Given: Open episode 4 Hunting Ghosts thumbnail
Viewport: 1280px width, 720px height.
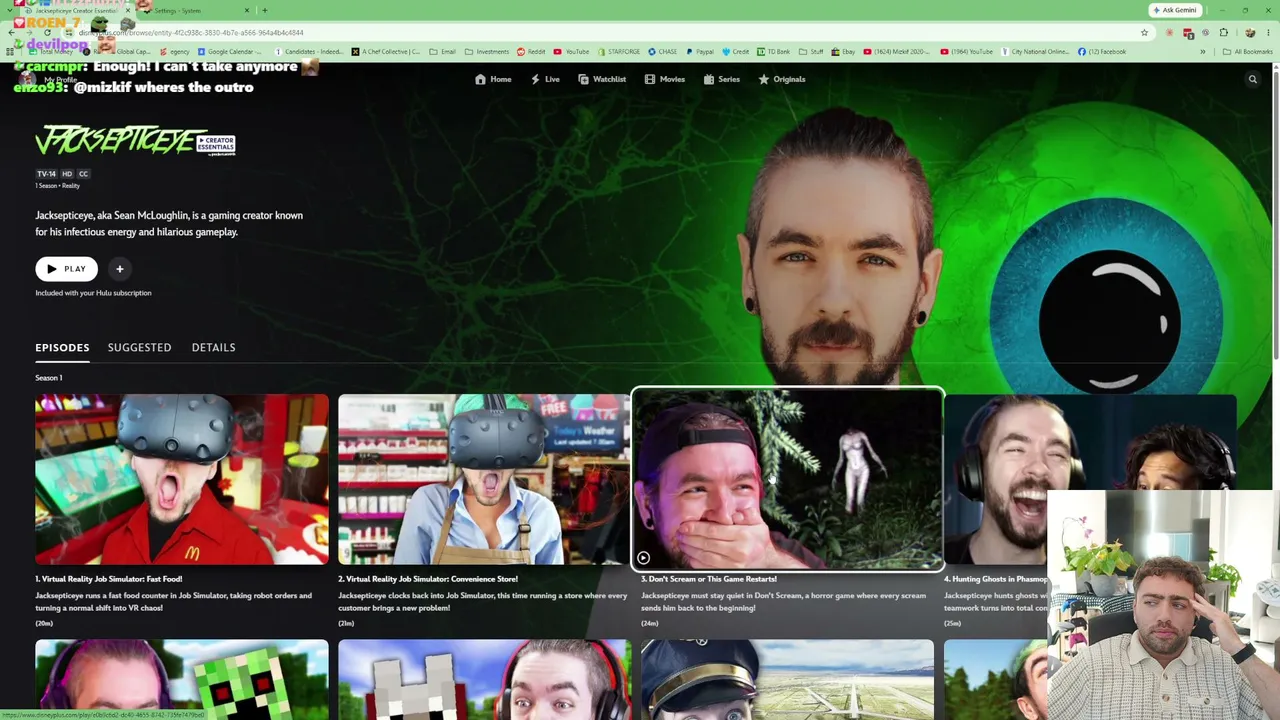Looking at the screenshot, I should pos(1090,480).
